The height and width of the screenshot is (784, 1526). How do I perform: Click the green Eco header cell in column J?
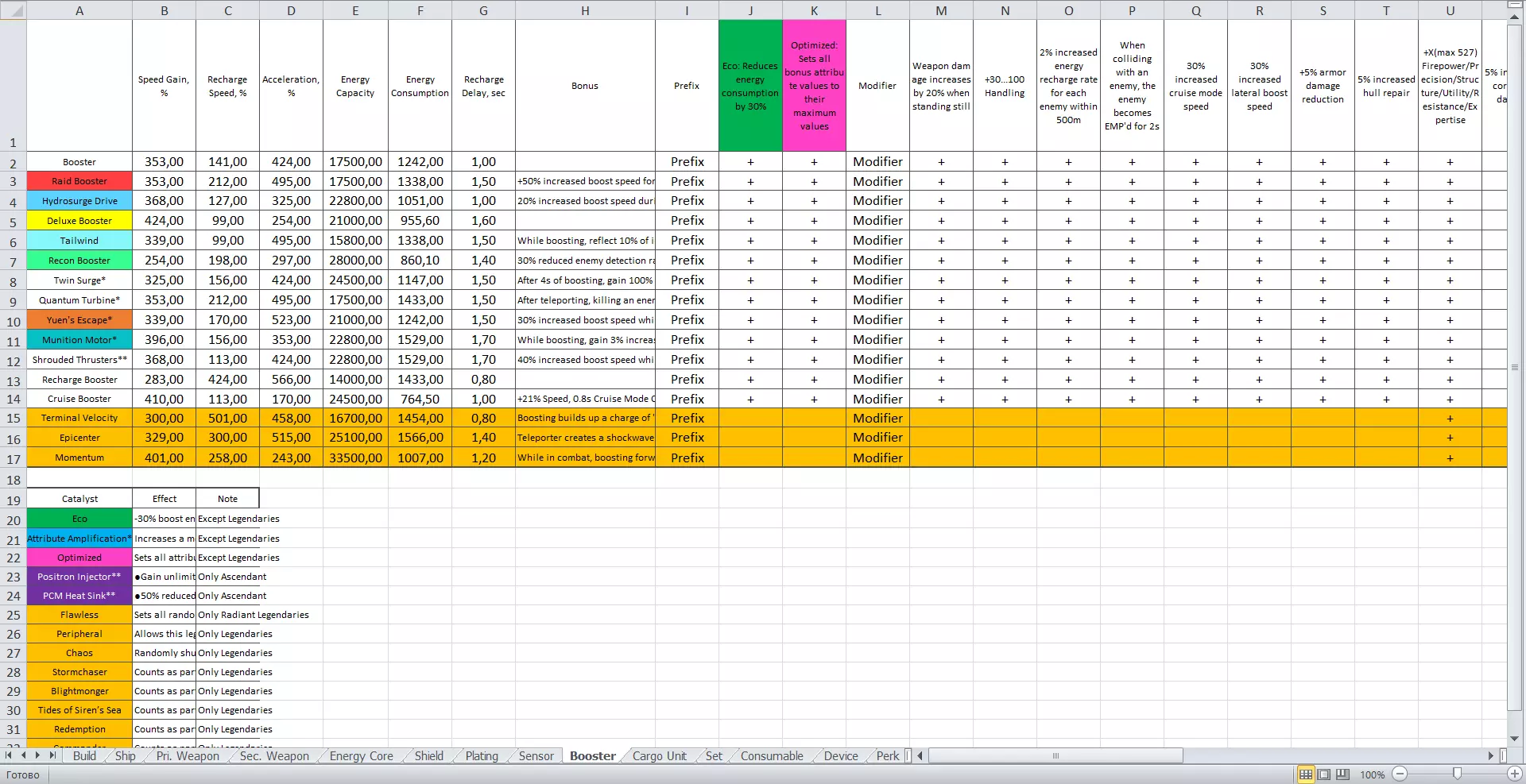click(x=750, y=86)
